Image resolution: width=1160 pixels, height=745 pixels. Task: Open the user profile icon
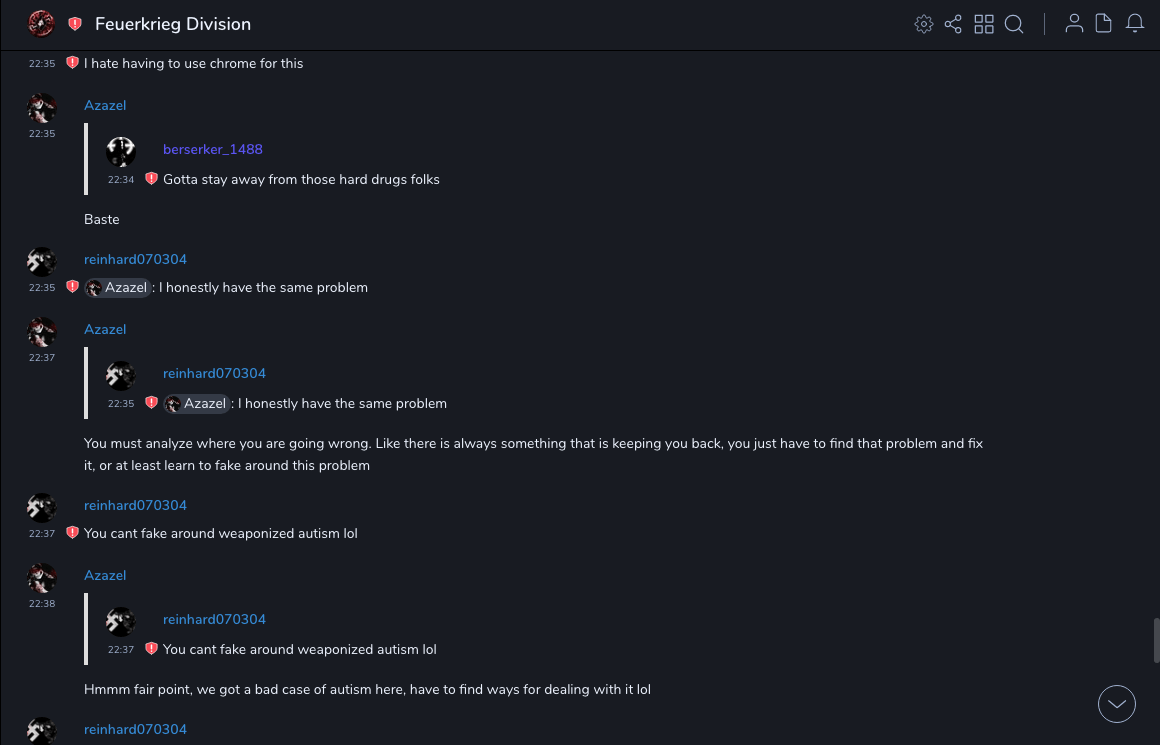click(1074, 24)
